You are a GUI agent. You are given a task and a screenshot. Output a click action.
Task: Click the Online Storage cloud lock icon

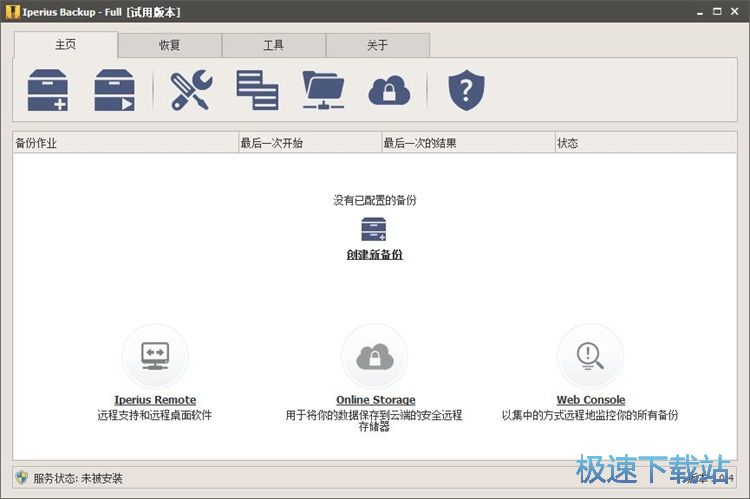point(375,356)
